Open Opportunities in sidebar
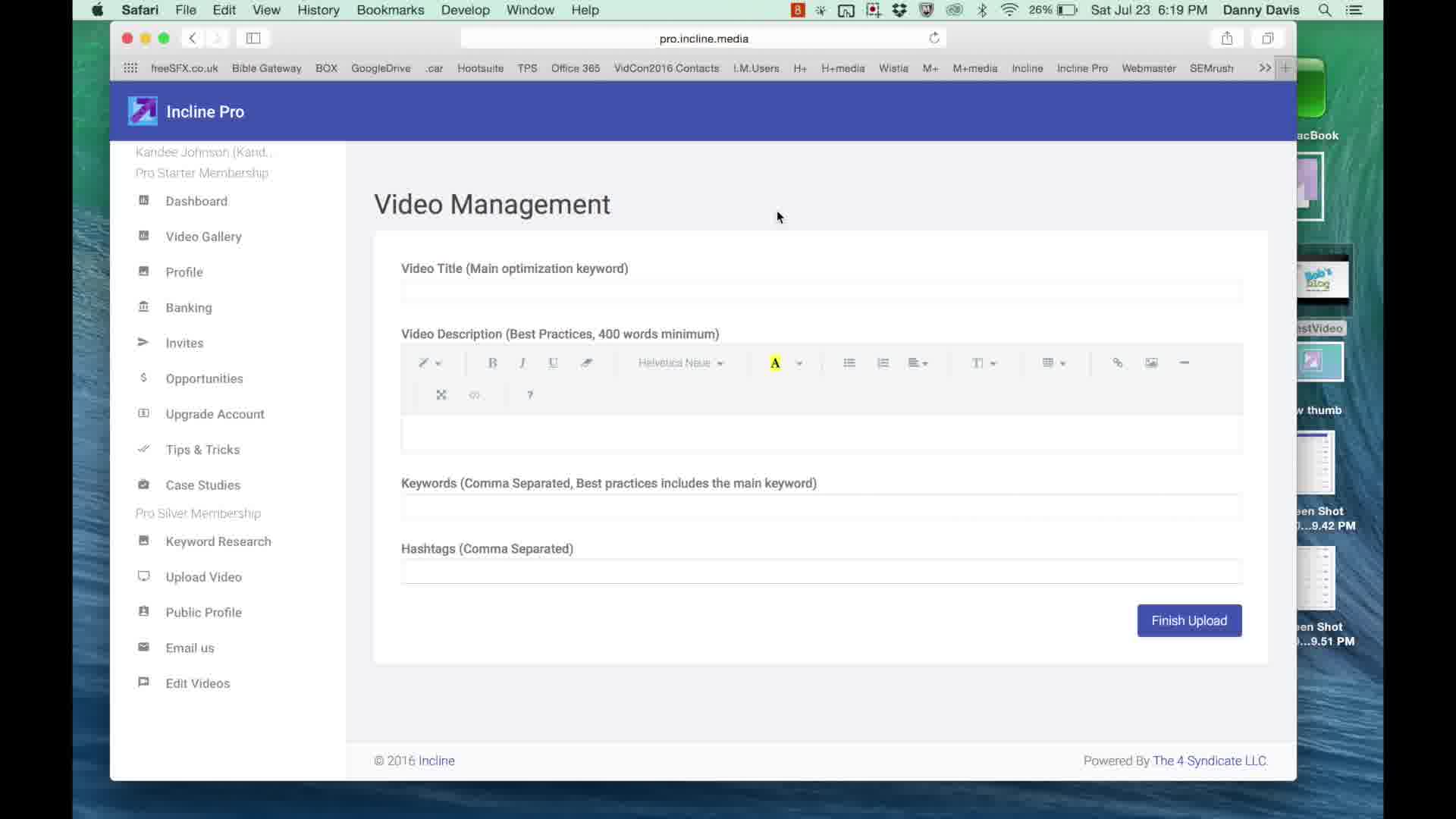The width and height of the screenshot is (1456, 819). [x=205, y=378]
